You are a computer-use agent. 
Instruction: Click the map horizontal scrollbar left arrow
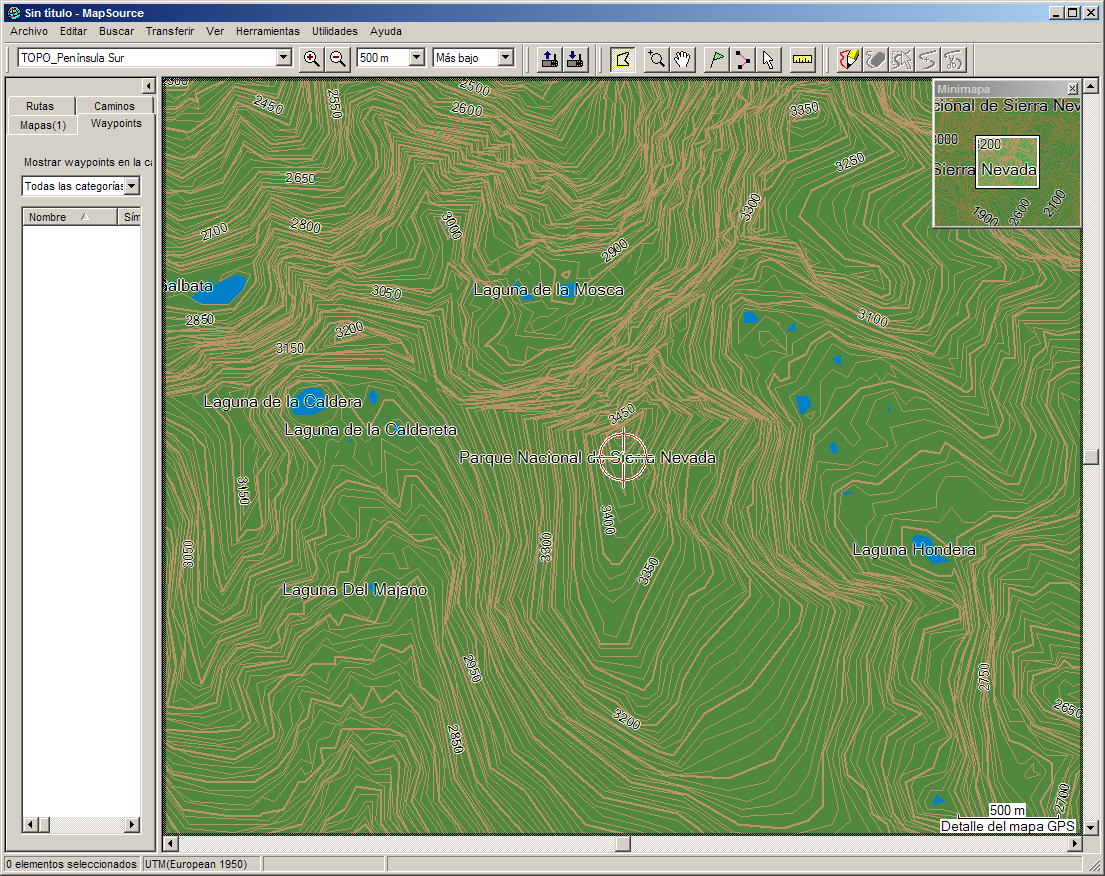tap(171, 844)
